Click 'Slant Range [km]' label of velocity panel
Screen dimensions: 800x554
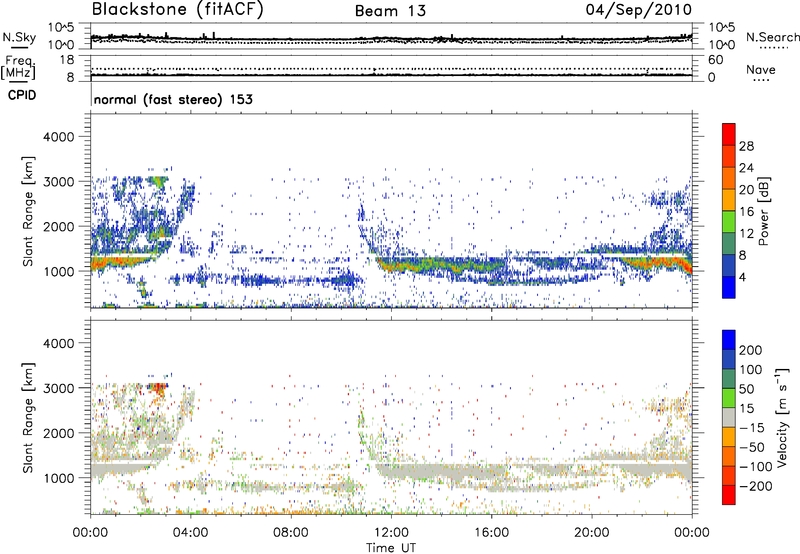click(x=28, y=417)
